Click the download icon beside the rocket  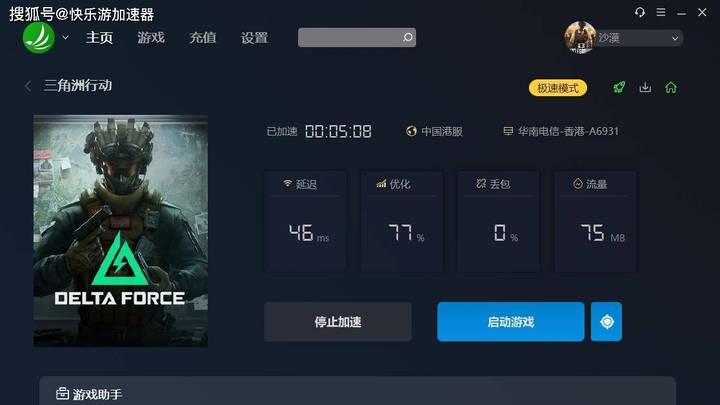645,87
